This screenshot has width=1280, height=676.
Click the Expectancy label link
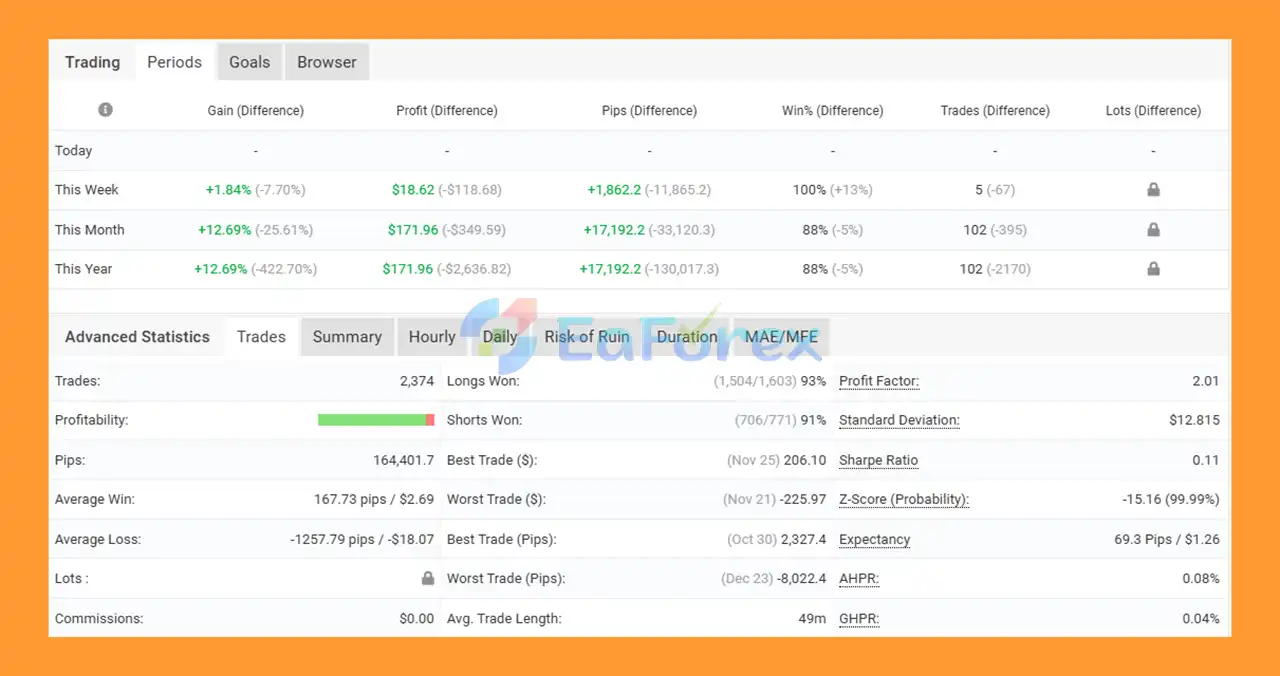(x=875, y=539)
